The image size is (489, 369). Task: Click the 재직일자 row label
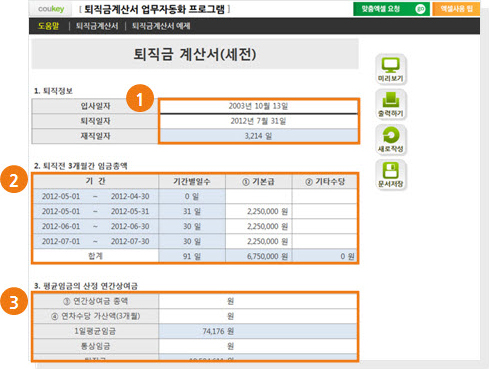95,136
